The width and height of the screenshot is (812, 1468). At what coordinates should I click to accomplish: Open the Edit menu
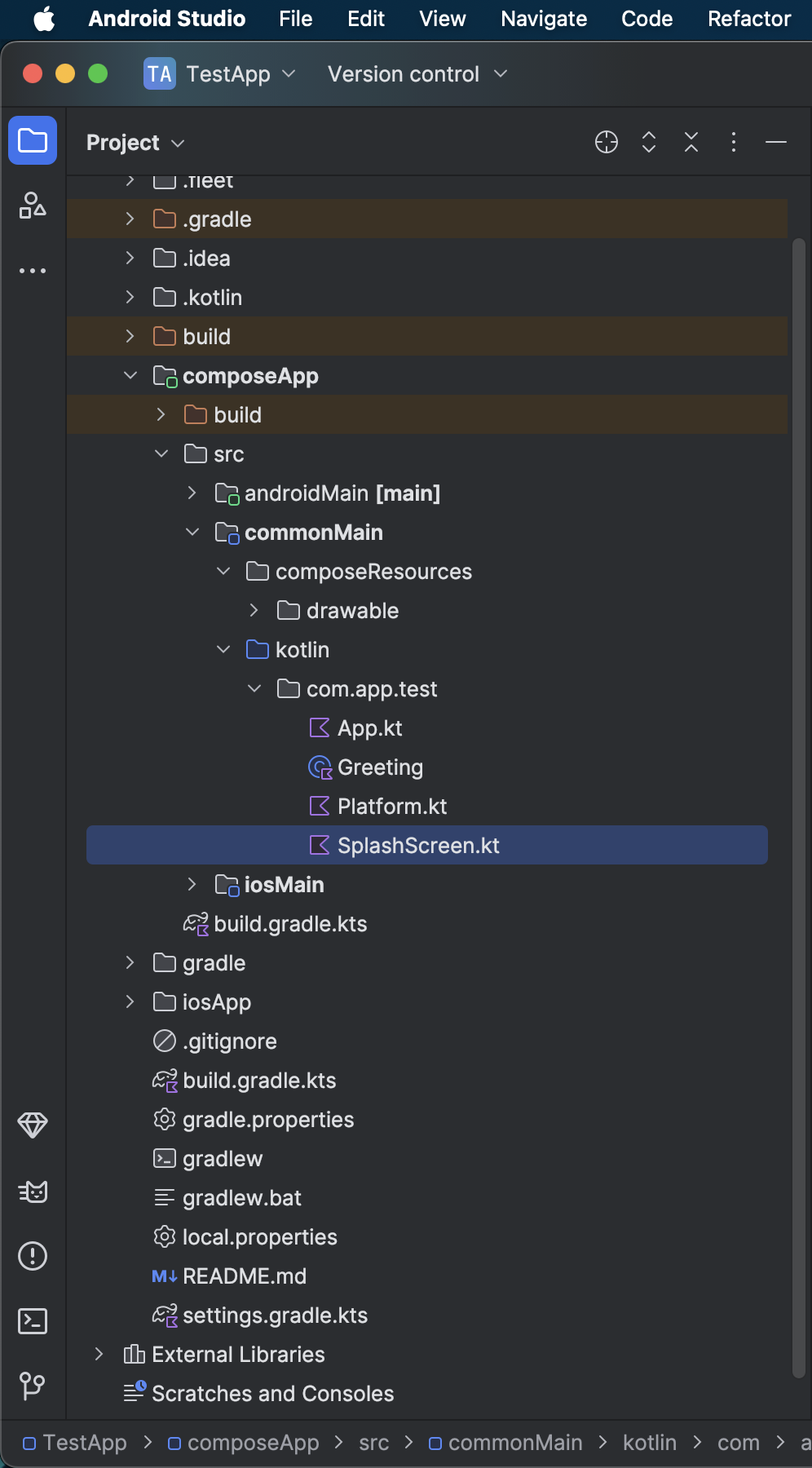click(366, 19)
